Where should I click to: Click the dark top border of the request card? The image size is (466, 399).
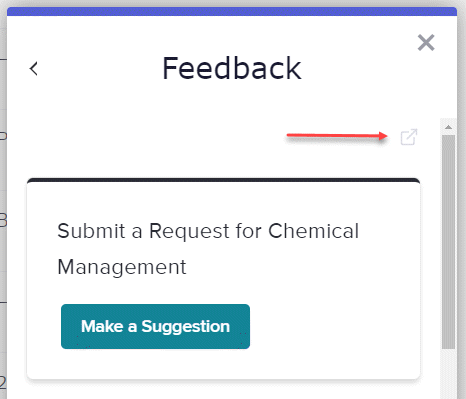point(223,180)
